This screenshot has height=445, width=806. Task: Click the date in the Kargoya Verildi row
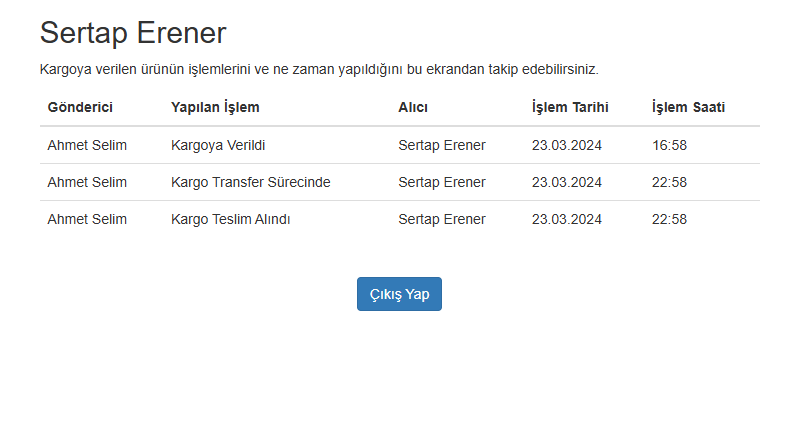coord(566,145)
